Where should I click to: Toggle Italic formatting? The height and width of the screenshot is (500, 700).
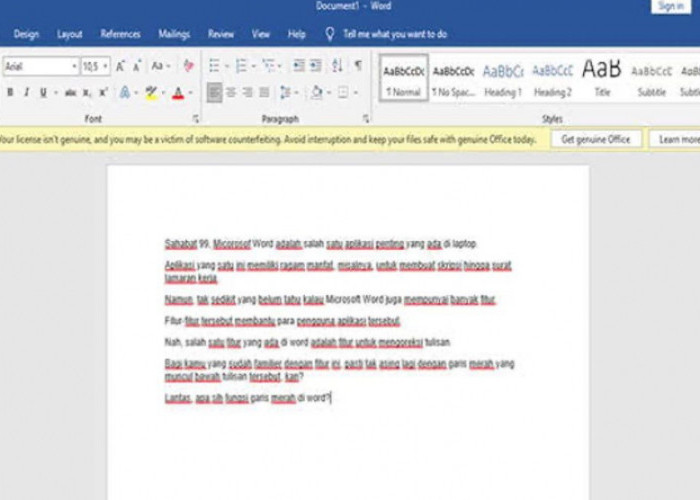pos(26,92)
